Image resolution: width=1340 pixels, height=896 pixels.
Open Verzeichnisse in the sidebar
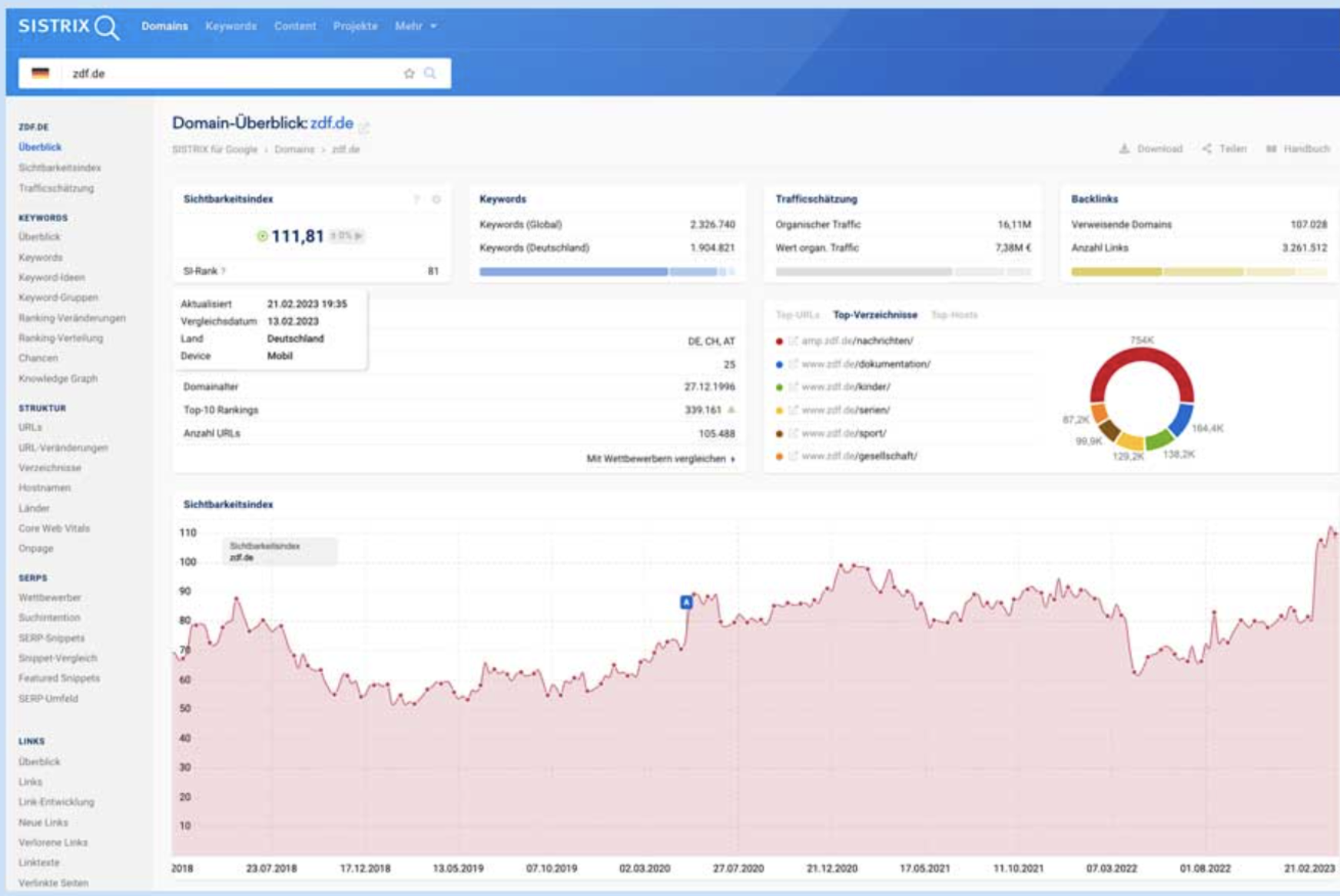pos(50,468)
